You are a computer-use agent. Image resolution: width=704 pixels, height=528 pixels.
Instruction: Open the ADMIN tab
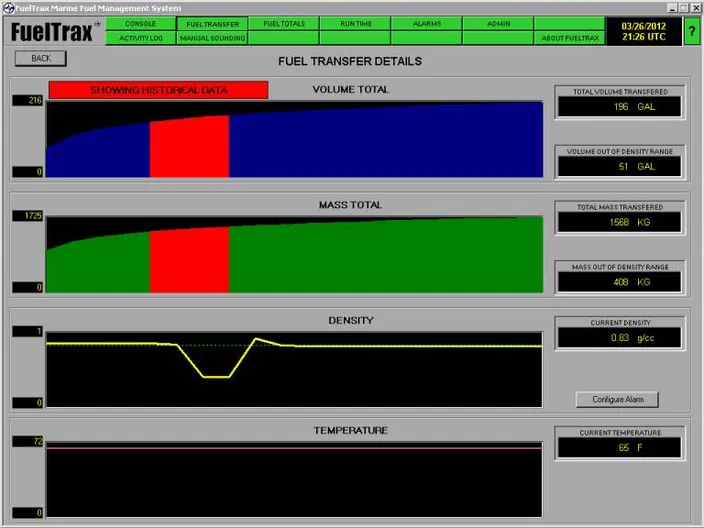point(498,24)
